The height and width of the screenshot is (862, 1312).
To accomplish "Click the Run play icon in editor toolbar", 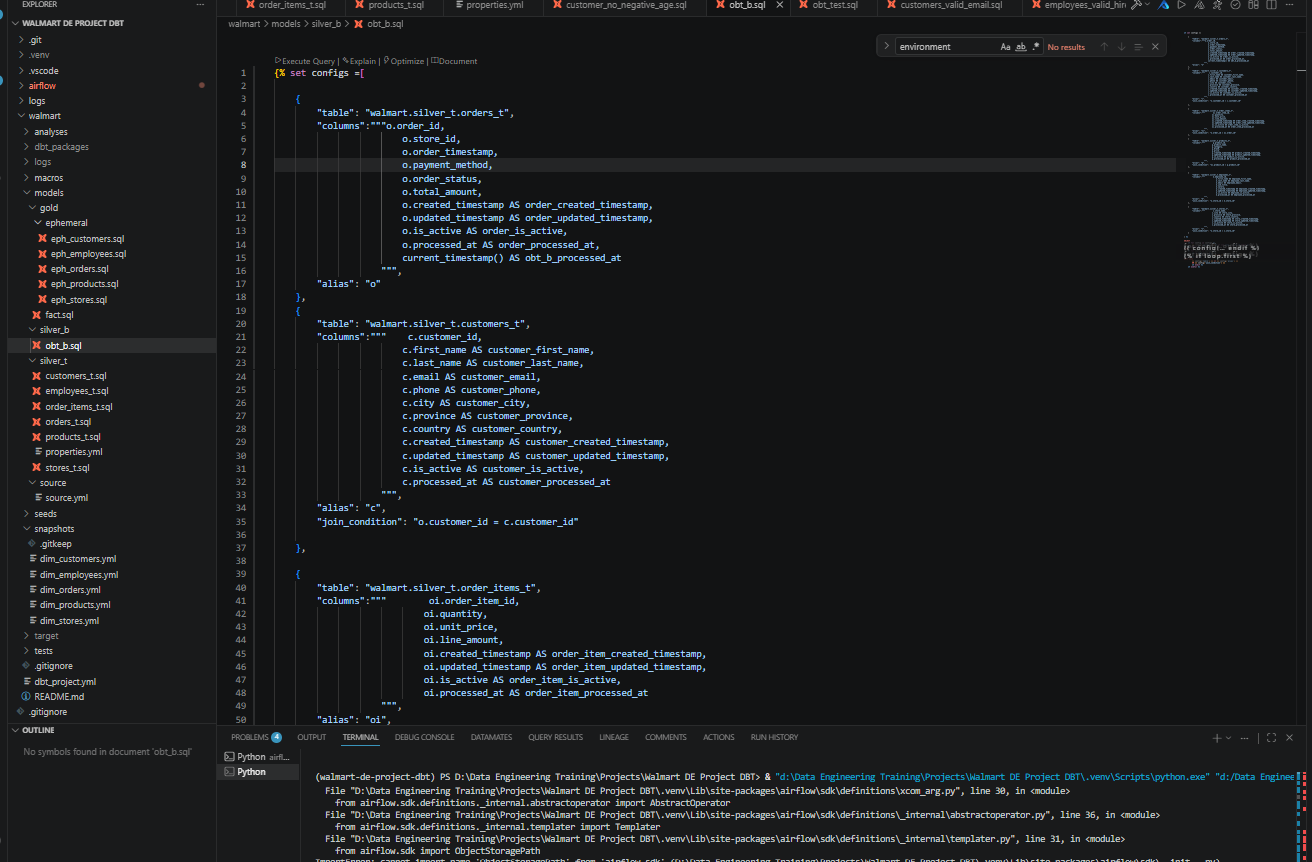I will pyautogui.click(x=1182, y=5).
